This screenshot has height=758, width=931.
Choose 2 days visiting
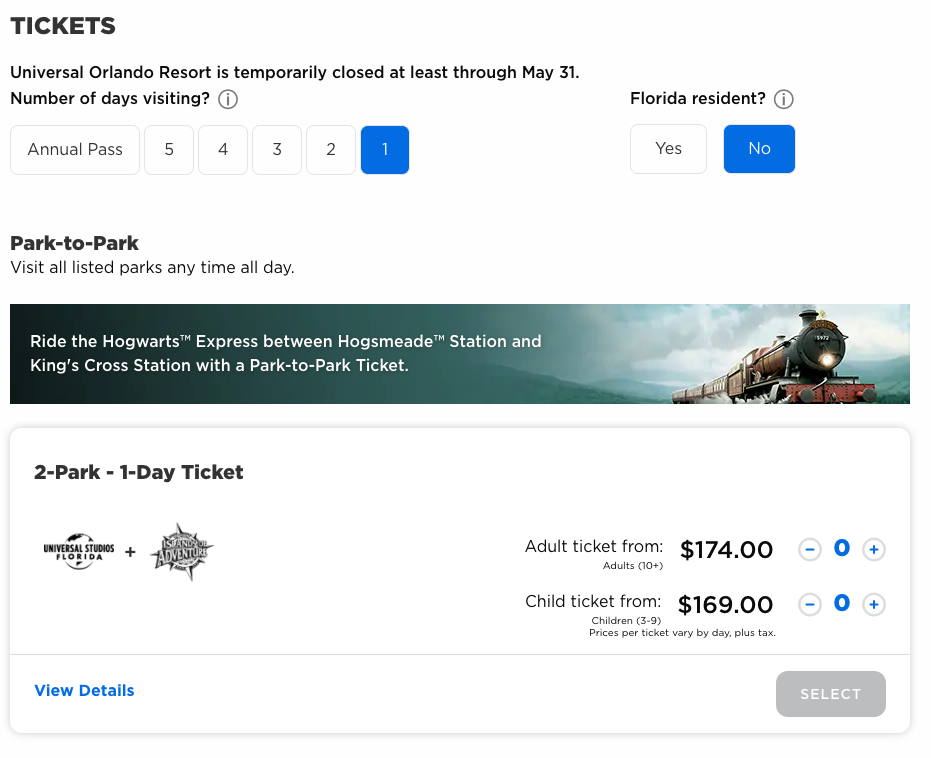331,150
